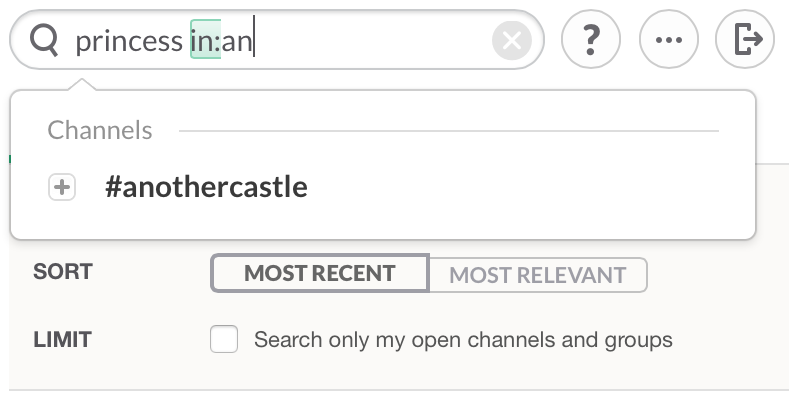Switch sorting to Most Relevant
Screen dimensions: 797x399
538,275
